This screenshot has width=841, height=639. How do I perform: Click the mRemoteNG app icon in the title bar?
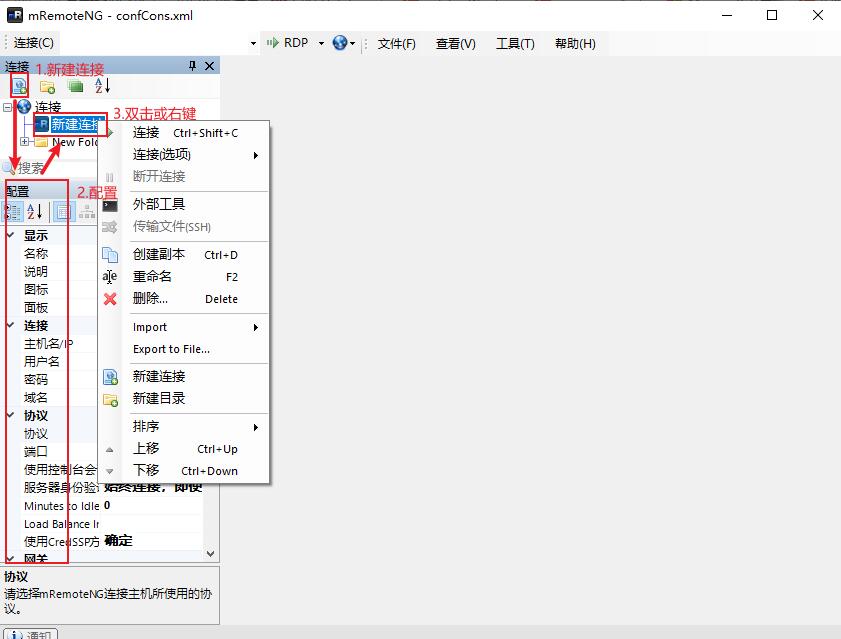[x=14, y=15]
